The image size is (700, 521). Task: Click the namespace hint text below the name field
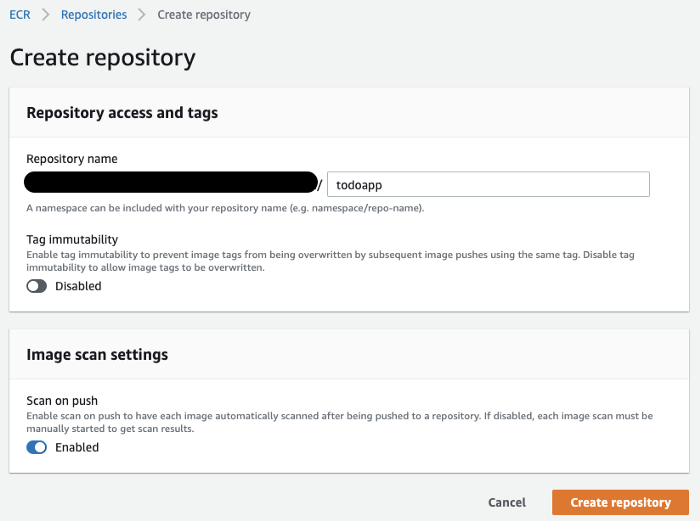(225, 209)
